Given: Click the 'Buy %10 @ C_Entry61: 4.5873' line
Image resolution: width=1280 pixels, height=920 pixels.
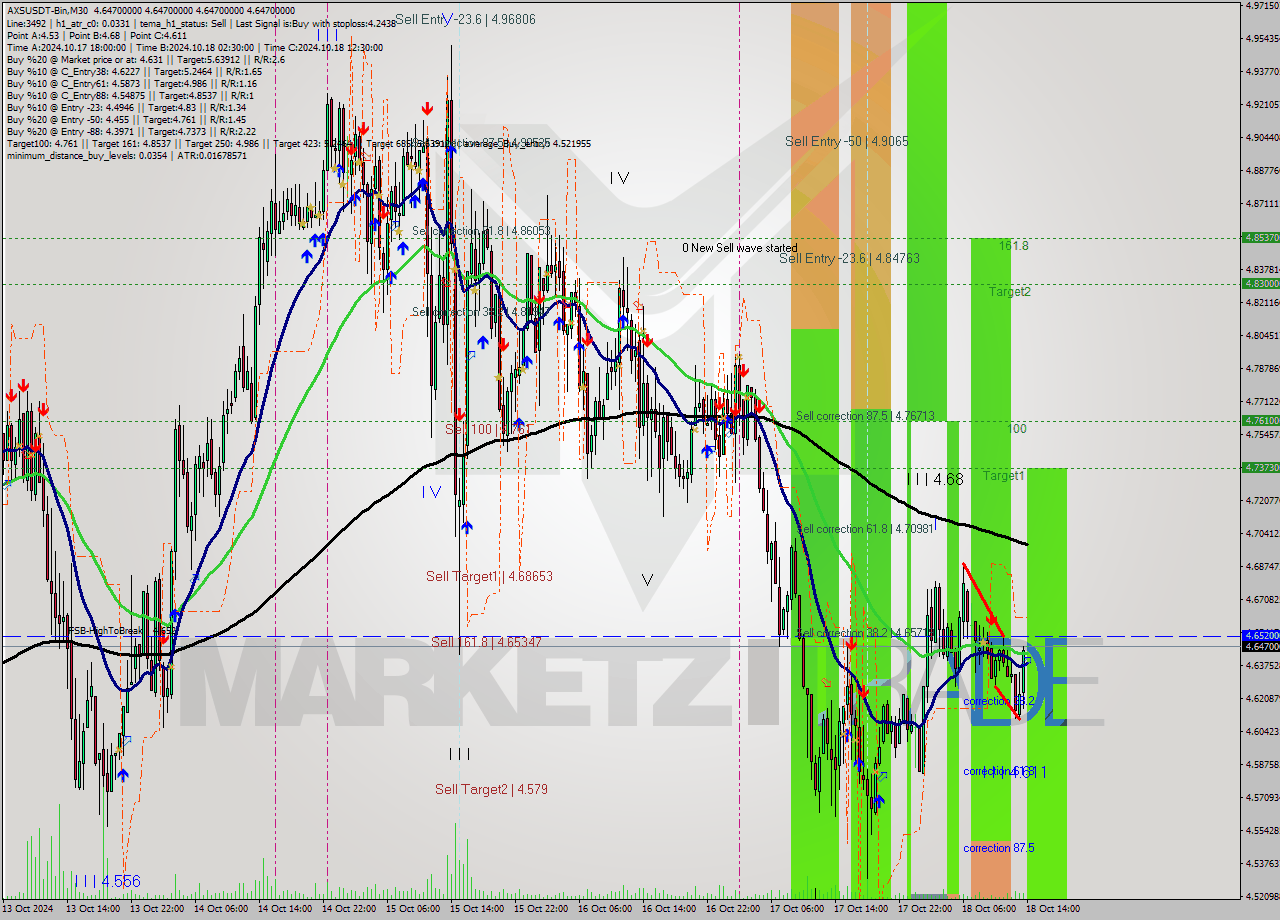Looking at the screenshot, I should [x=133, y=83].
